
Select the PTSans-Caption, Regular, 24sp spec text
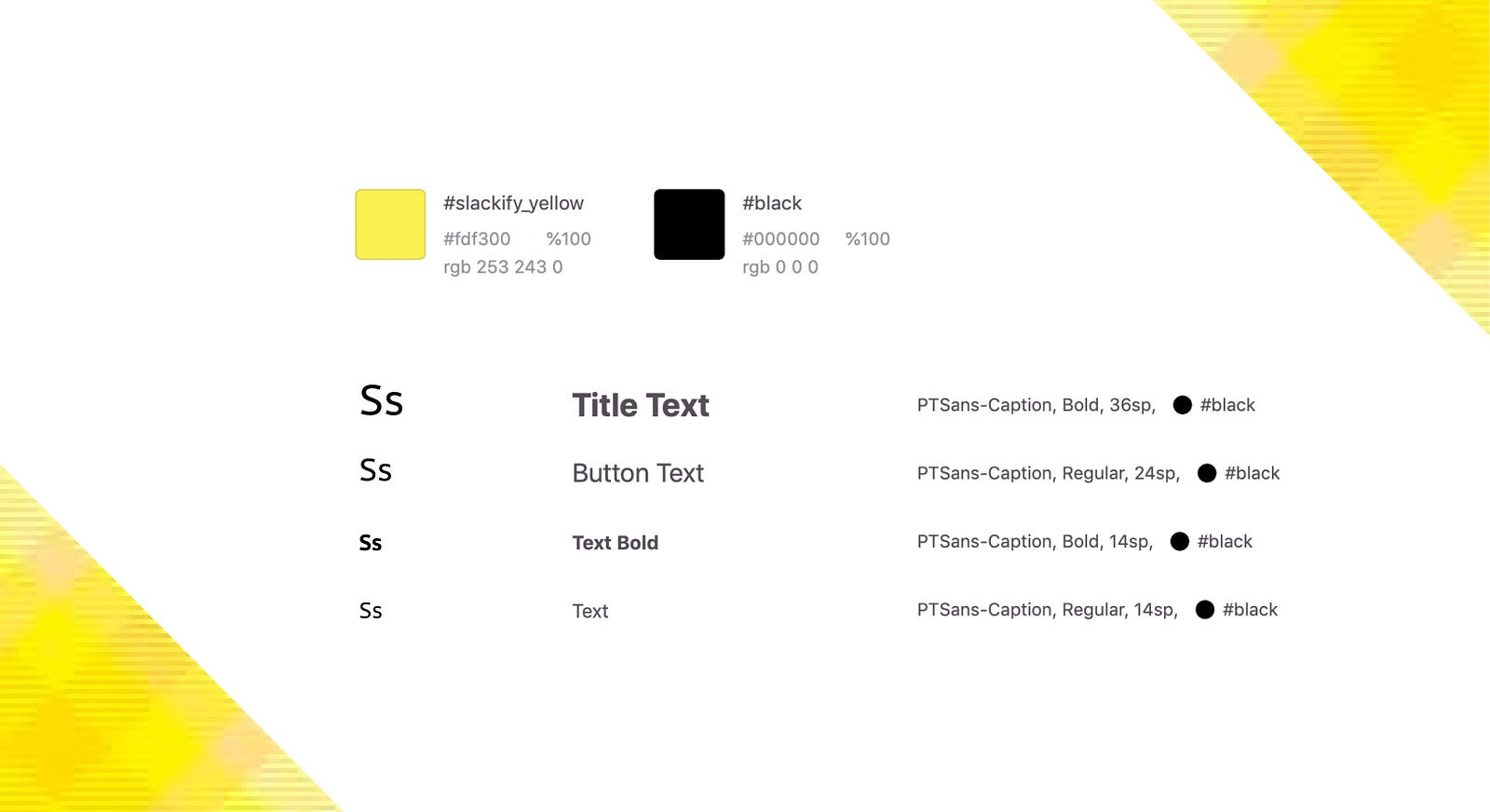1049,473
